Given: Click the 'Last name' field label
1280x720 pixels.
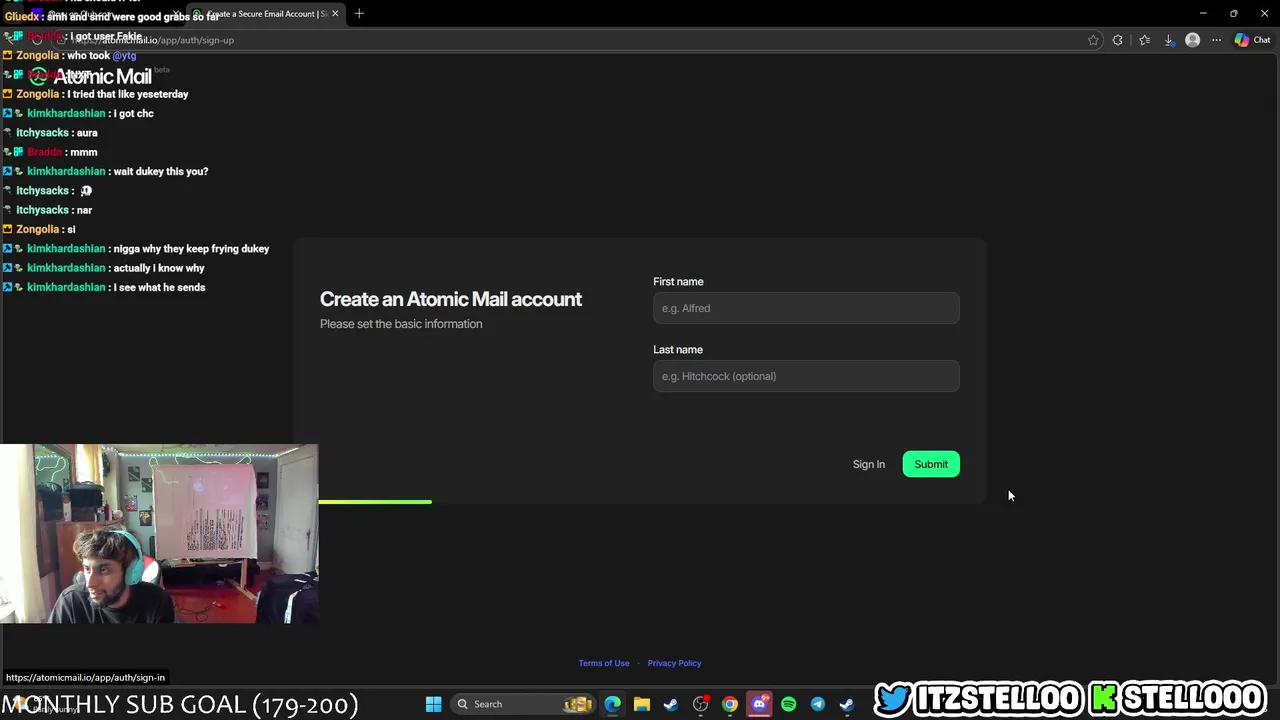Looking at the screenshot, I should pyautogui.click(x=678, y=350).
